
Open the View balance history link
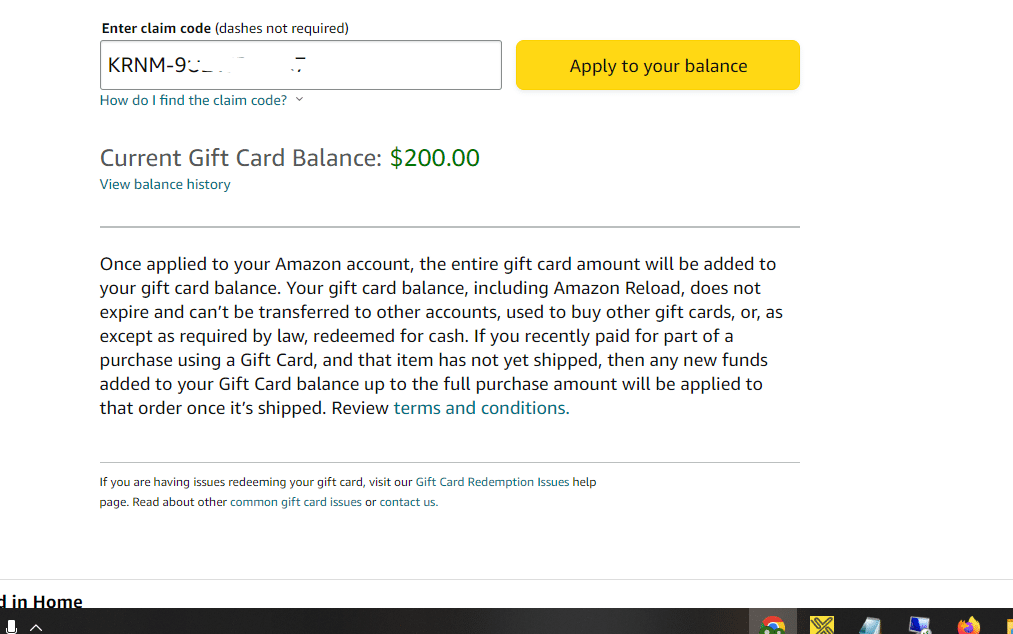[x=165, y=184]
